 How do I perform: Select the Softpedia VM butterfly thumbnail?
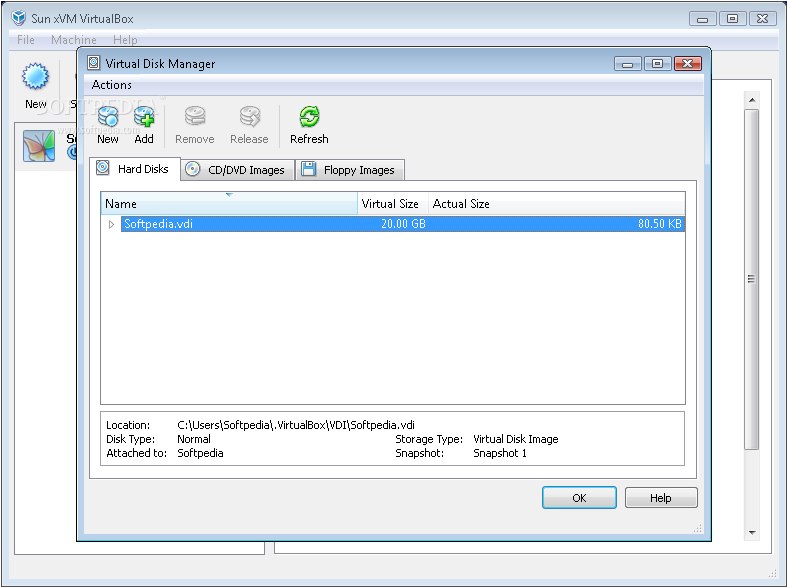[39, 146]
